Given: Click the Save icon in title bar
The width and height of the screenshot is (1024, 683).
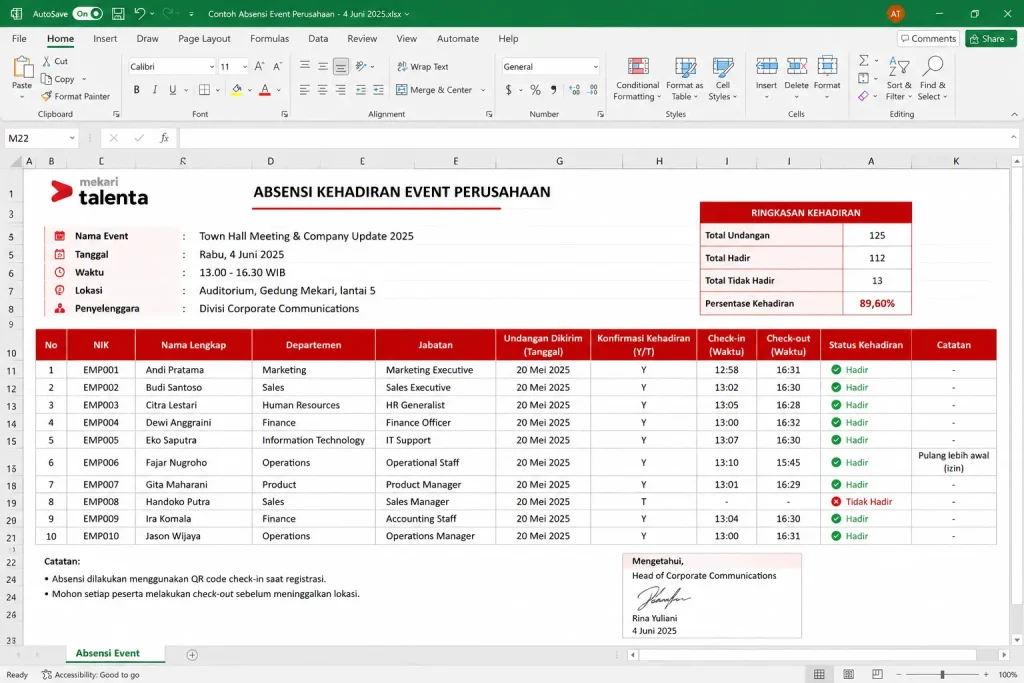Looking at the screenshot, I should coord(118,14).
